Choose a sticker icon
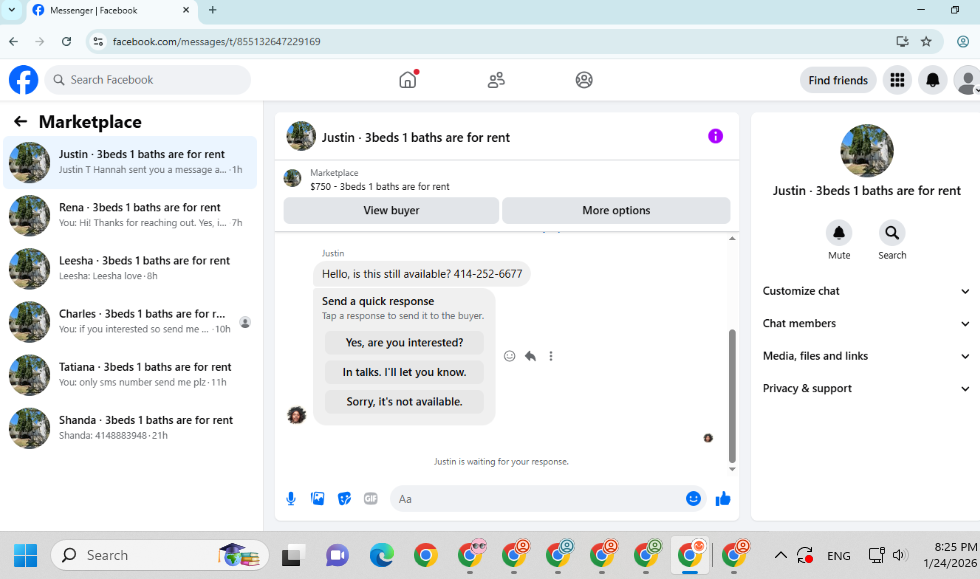This screenshot has width=980, height=579. click(x=344, y=498)
